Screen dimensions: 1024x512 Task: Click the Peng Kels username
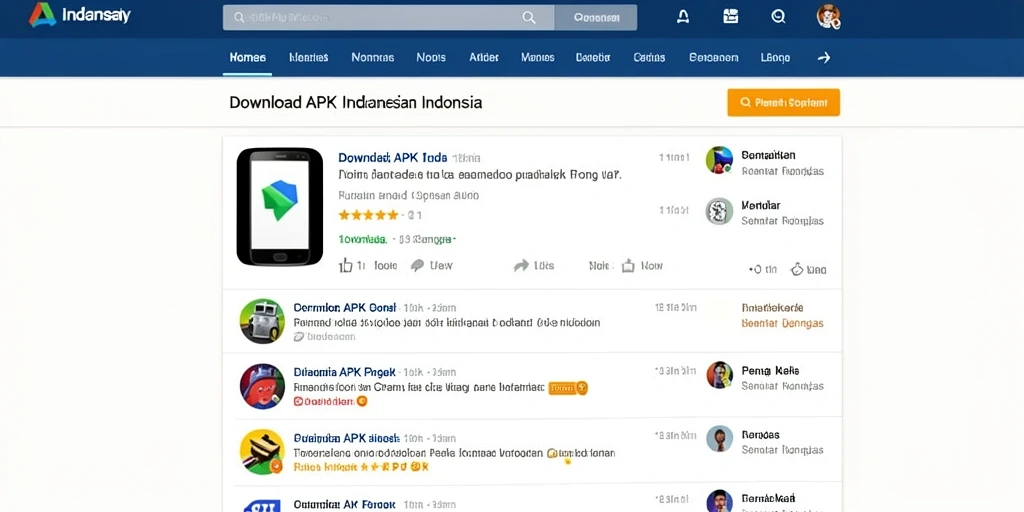(x=770, y=370)
